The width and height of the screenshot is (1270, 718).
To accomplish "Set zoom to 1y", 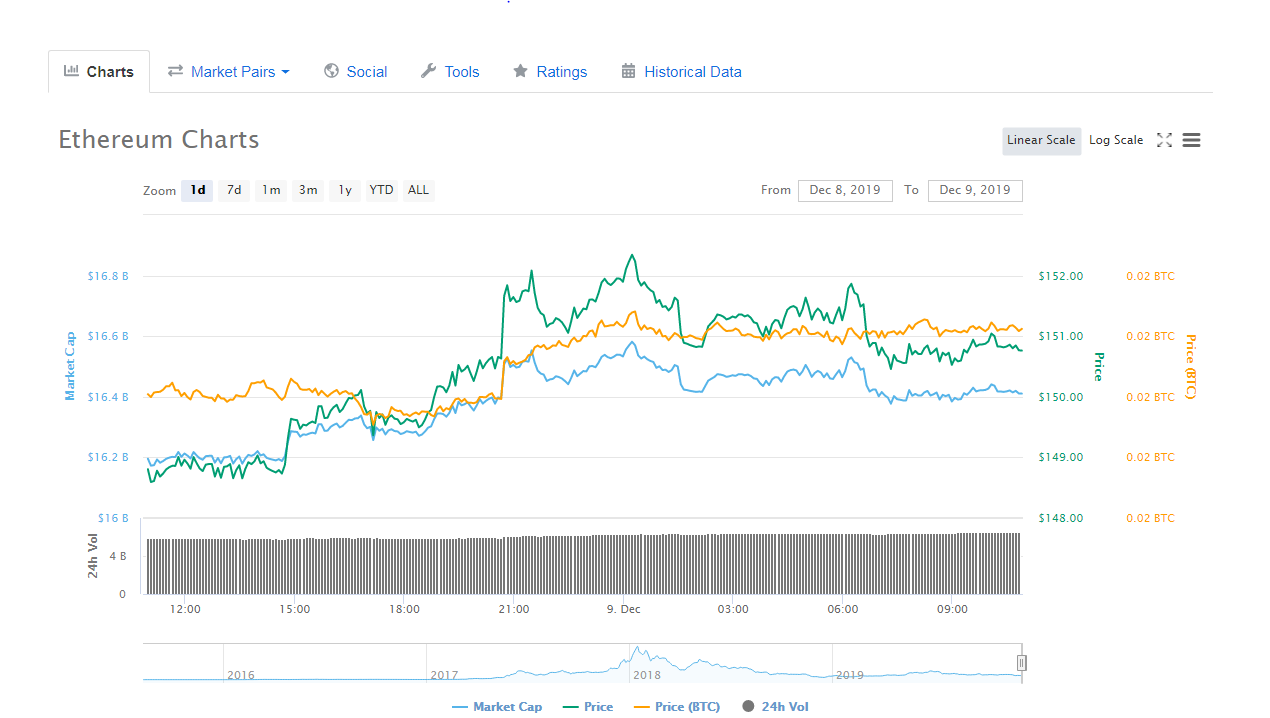I will 345,190.
